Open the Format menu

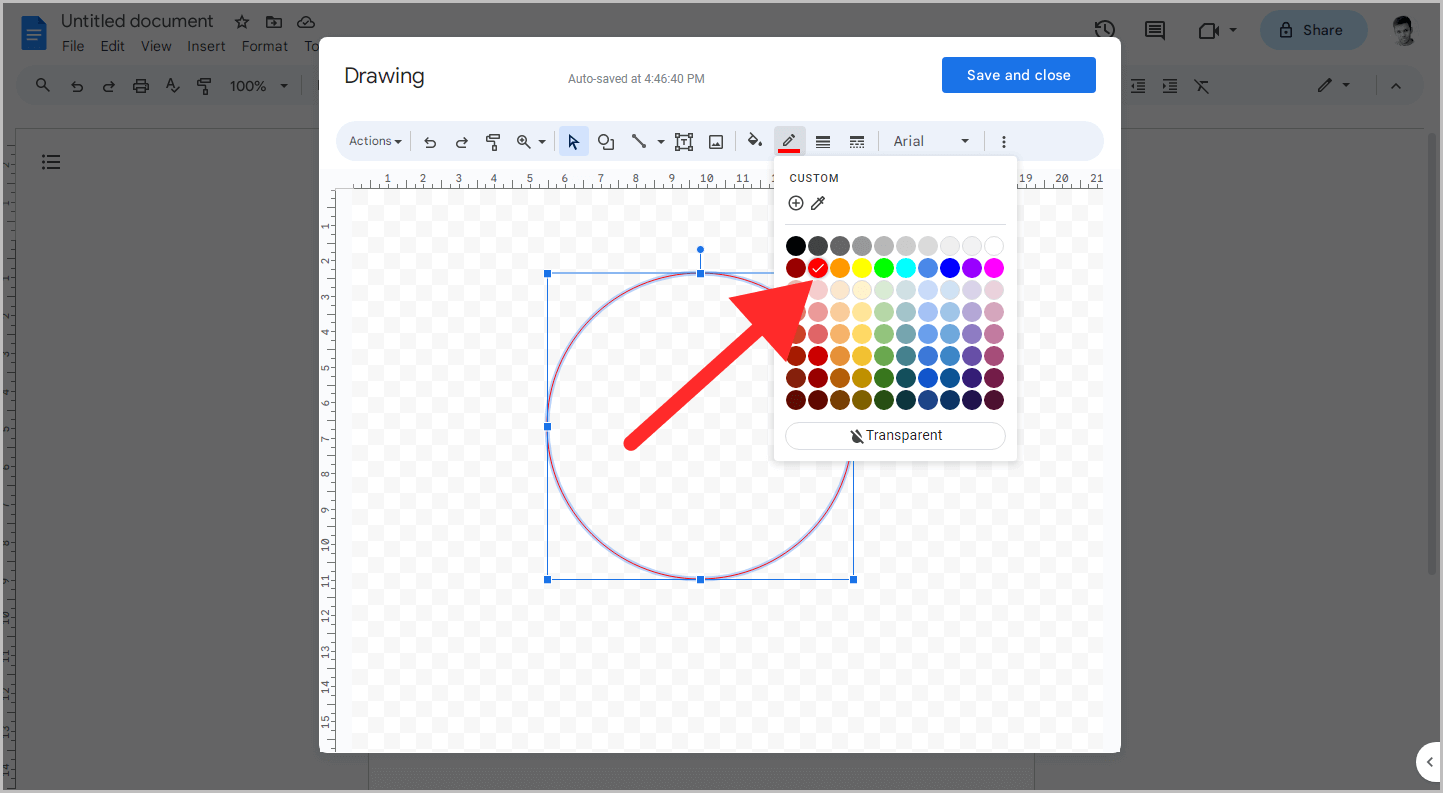(x=264, y=45)
